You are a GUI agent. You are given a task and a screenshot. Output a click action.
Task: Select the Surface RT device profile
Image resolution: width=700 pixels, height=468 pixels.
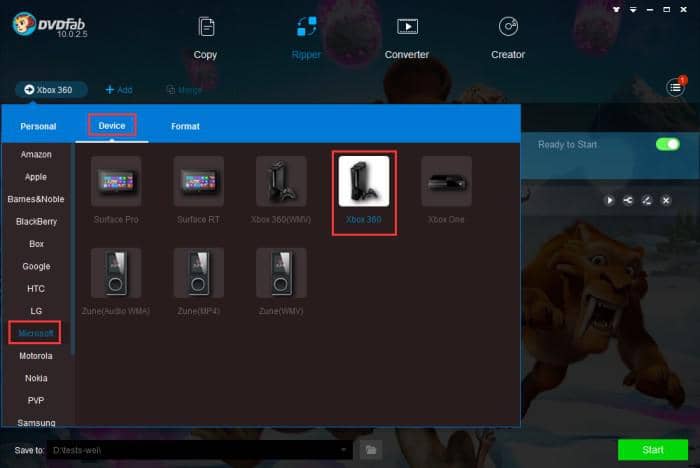tap(199, 190)
